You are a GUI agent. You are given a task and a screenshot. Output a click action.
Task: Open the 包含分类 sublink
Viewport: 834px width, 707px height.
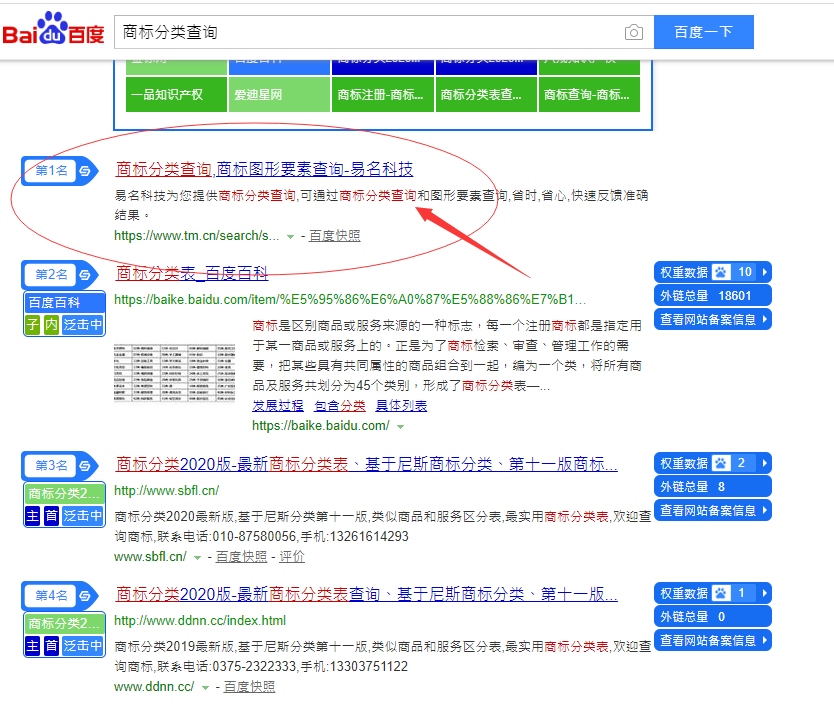pos(340,405)
